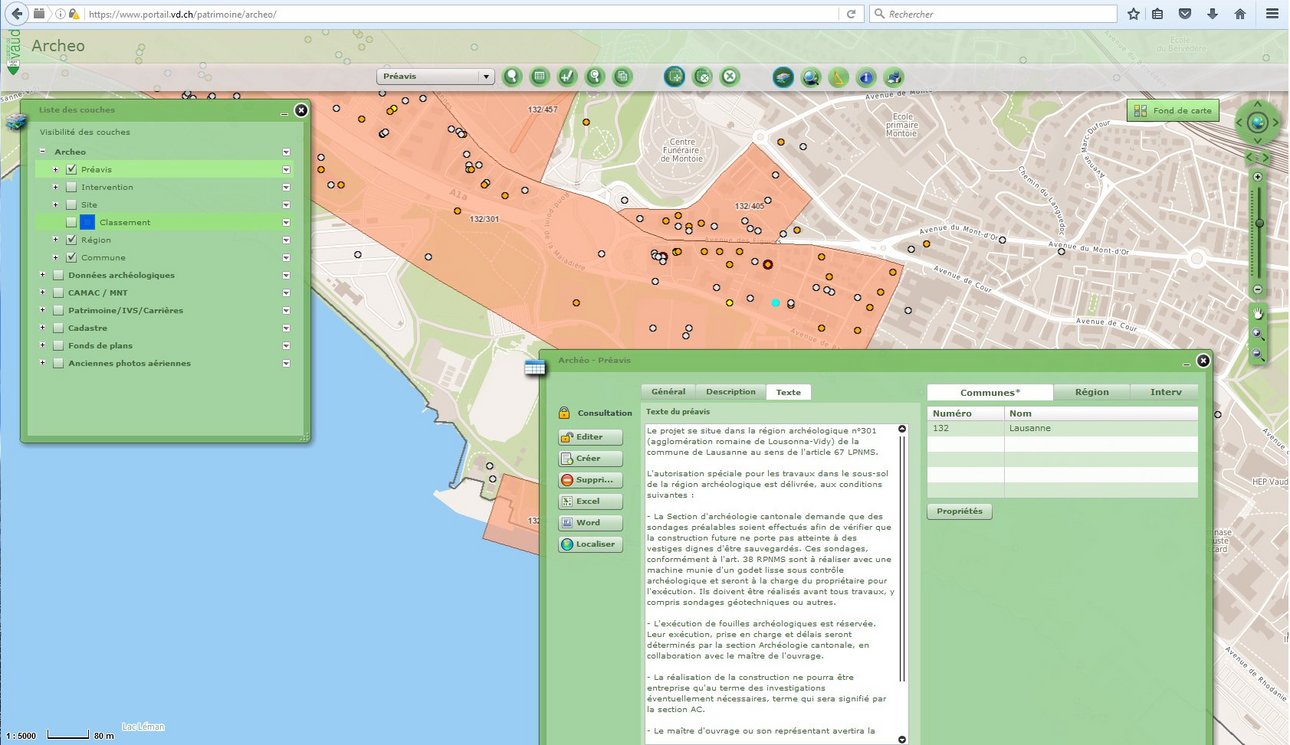This screenshot has height=745, width=1290.
Task: Toggle the Cadastre layer checkbox
Action: 58,328
